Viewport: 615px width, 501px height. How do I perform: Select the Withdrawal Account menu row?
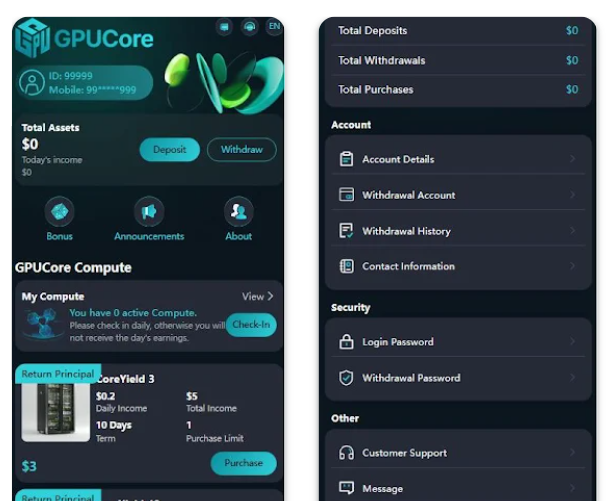458,195
